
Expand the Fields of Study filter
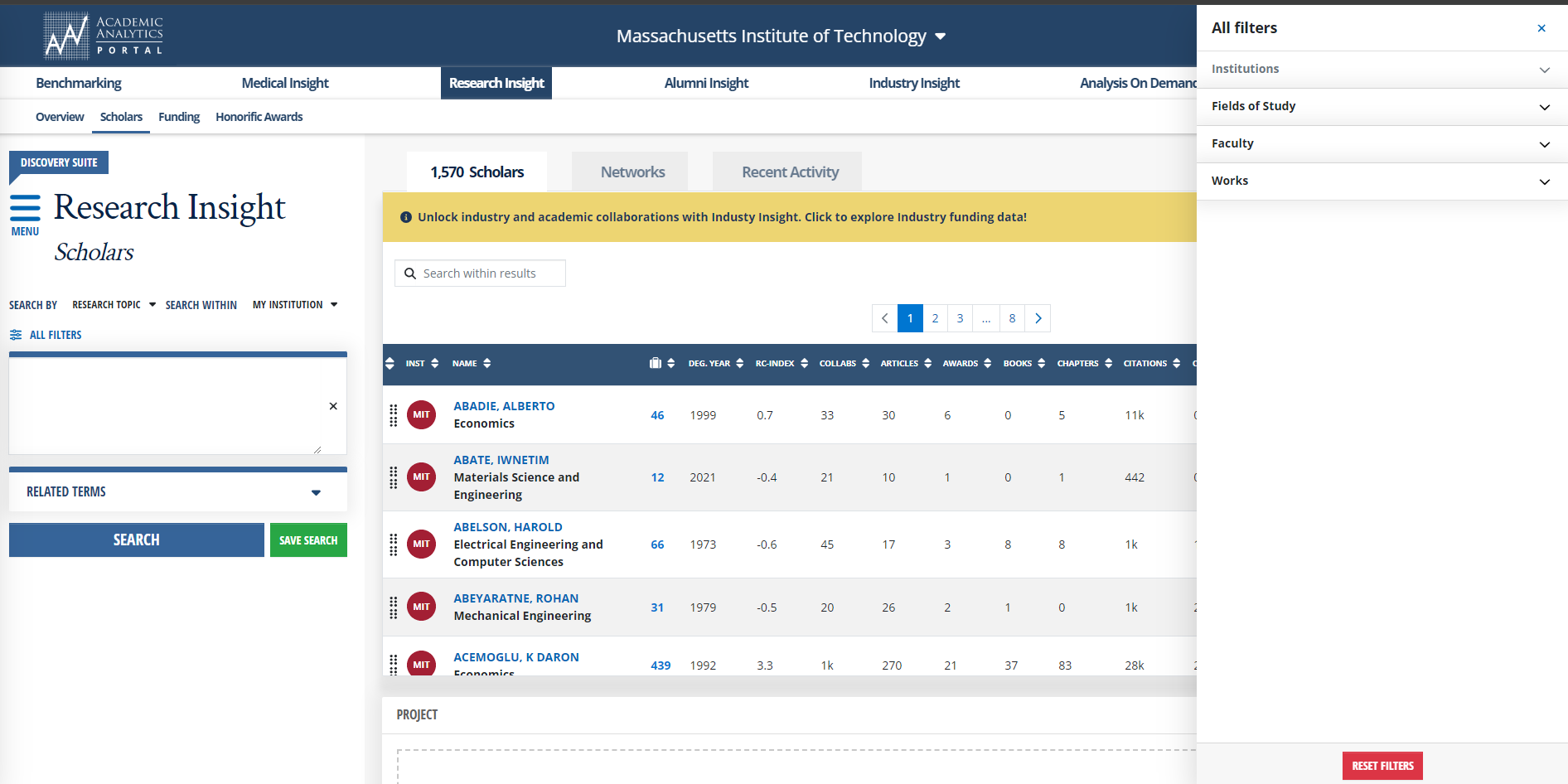[x=1382, y=107]
